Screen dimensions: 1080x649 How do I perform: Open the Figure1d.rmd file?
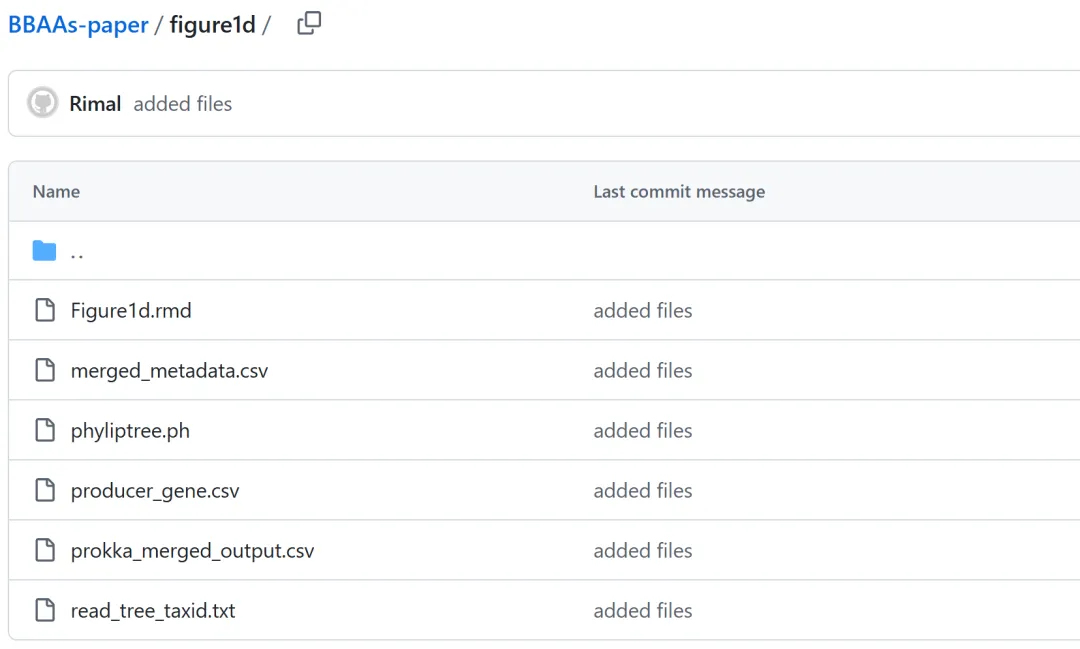(x=131, y=311)
